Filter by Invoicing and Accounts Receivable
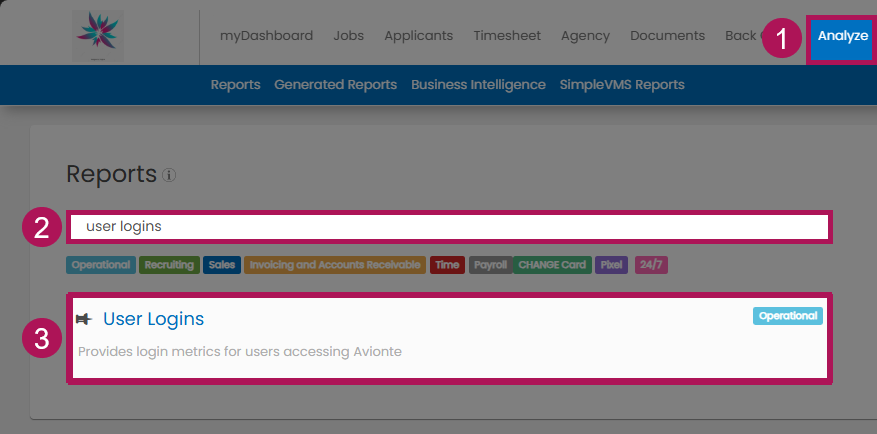The height and width of the screenshot is (434, 877). coord(335,265)
